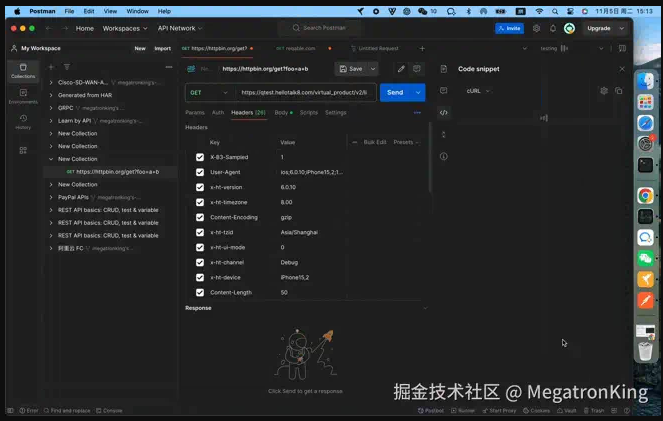
Task: Open the Environments sidebar panel
Action: [23, 96]
